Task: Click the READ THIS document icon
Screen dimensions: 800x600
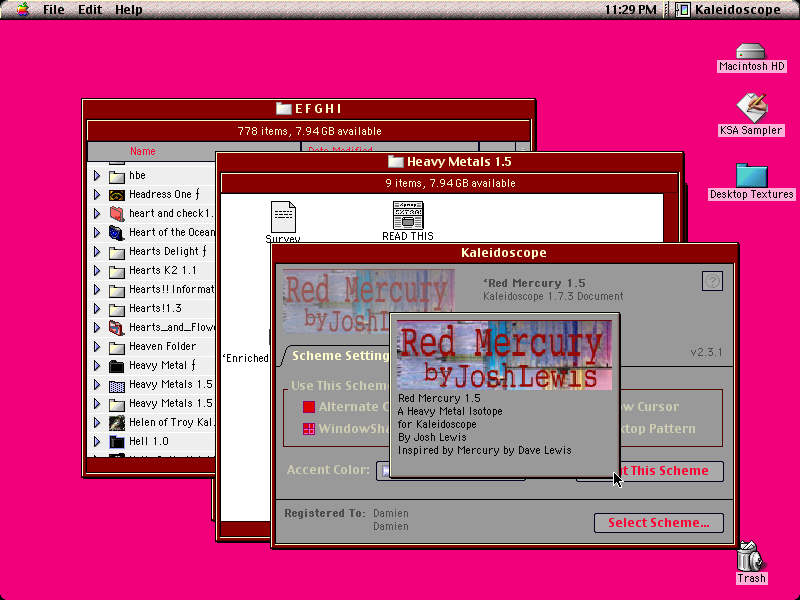Action: click(x=408, y=216)
